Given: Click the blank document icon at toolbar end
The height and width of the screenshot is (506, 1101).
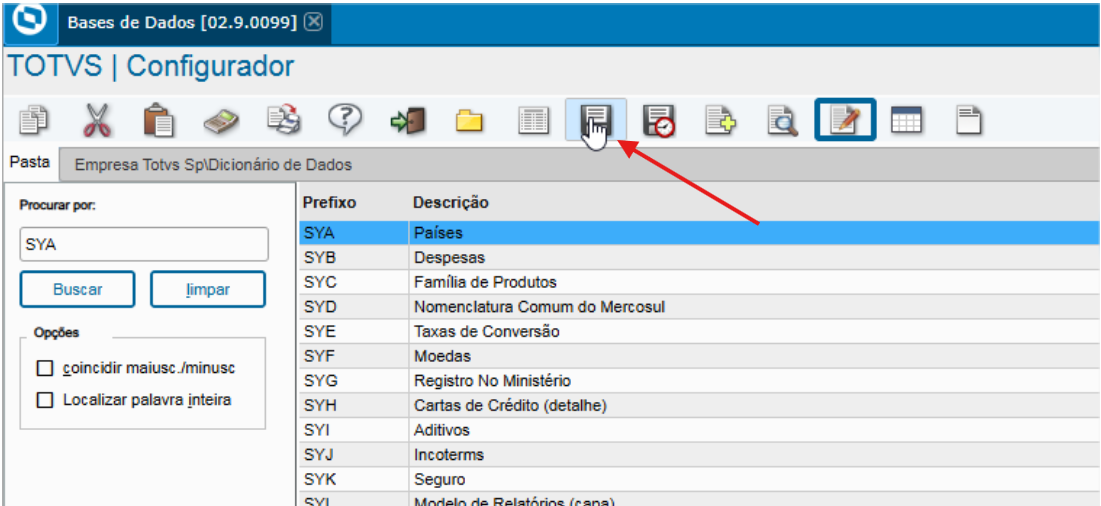Looking at the screenshot, I should [x=969, y=121].
